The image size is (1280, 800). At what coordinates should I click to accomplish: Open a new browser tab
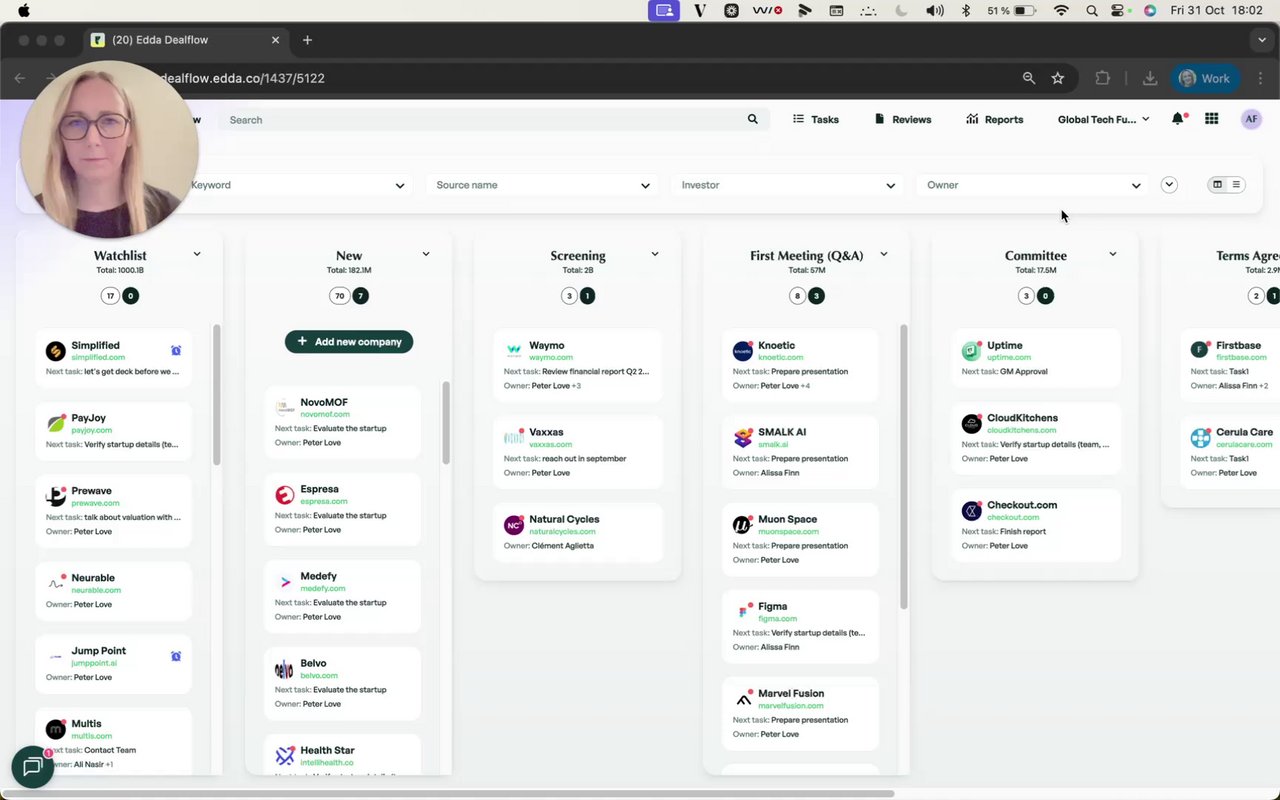(307, 40)
